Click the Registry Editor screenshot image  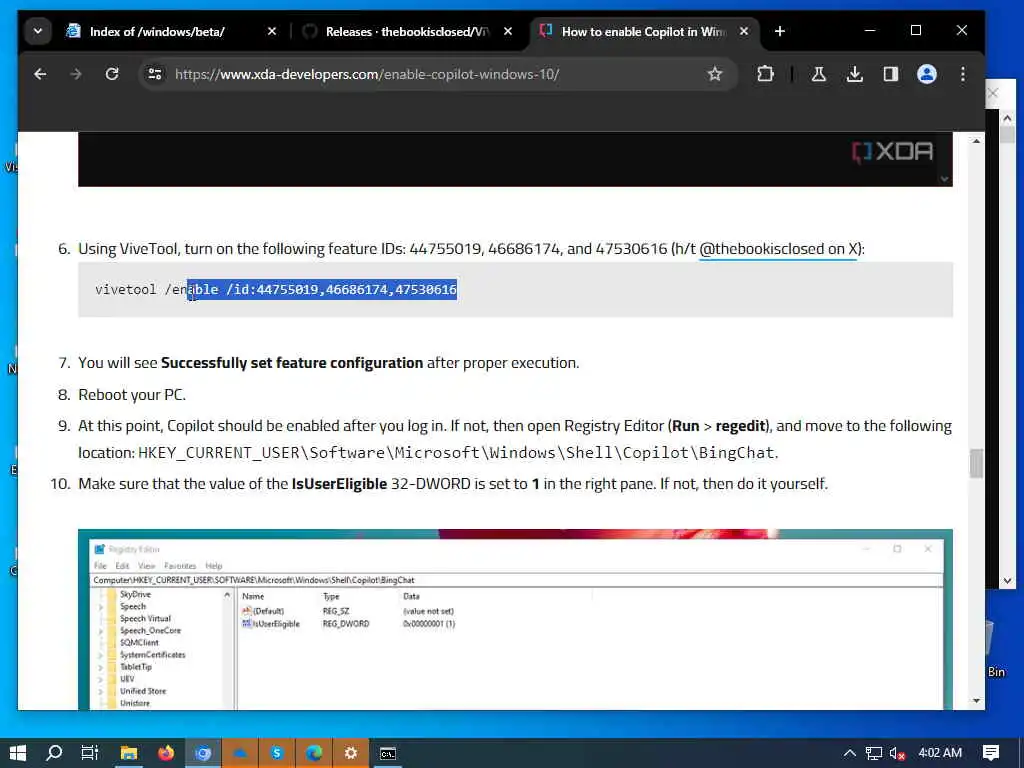515,619
